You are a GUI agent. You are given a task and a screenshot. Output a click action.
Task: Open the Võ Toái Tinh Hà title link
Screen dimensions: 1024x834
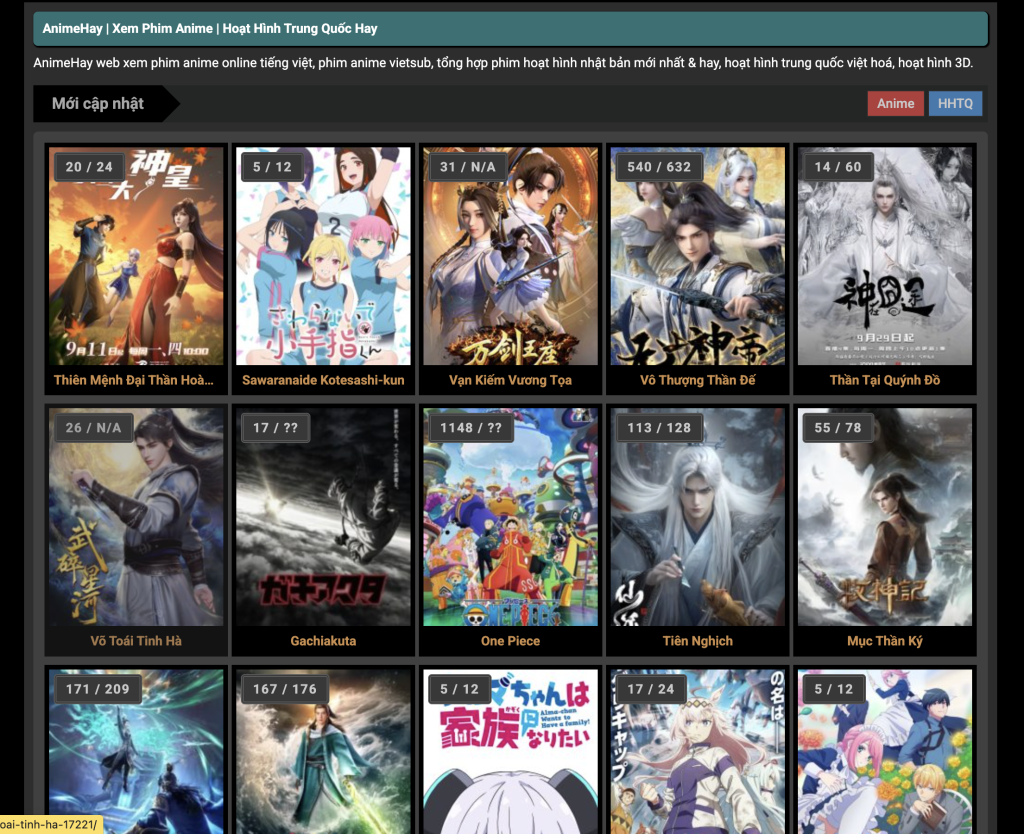pos(136,641)
